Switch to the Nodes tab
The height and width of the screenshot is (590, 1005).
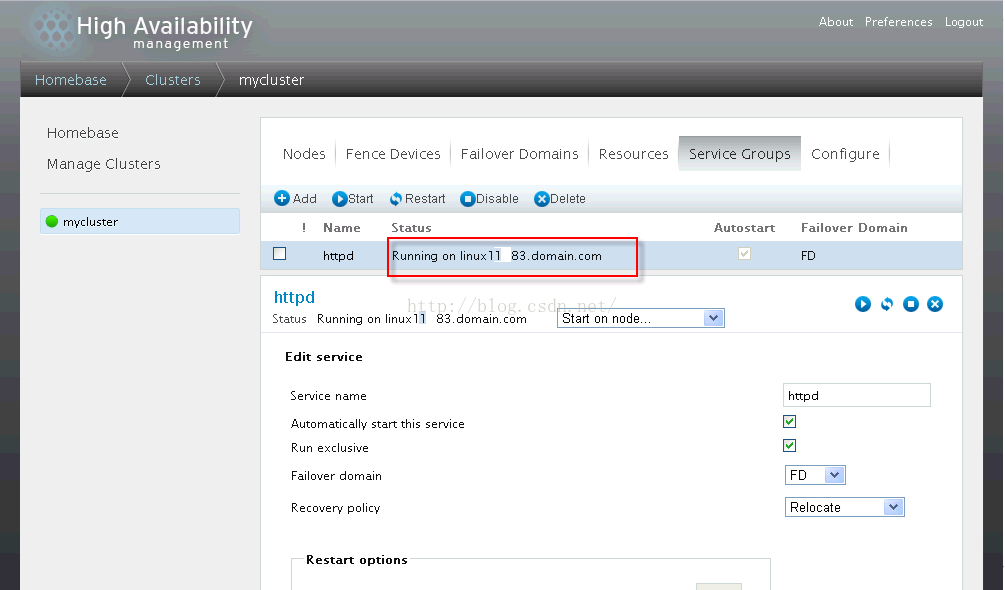(x=304, y=154)
